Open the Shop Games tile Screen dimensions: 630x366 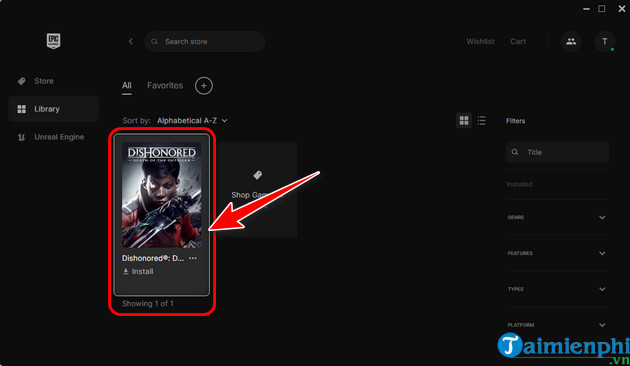pyautogui.click(x=258, y=189)
